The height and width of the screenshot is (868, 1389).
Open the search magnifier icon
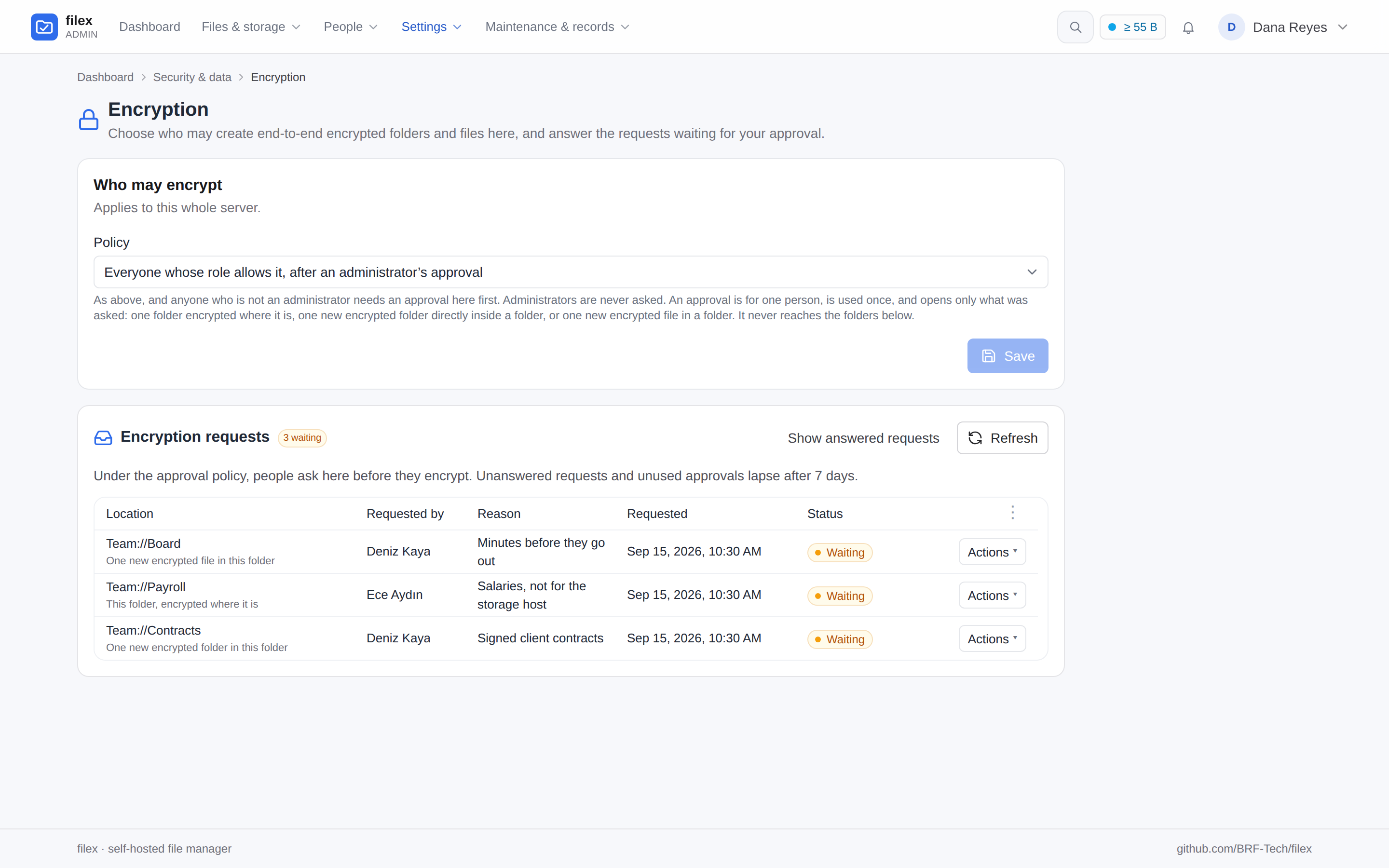pos(1075,27)
